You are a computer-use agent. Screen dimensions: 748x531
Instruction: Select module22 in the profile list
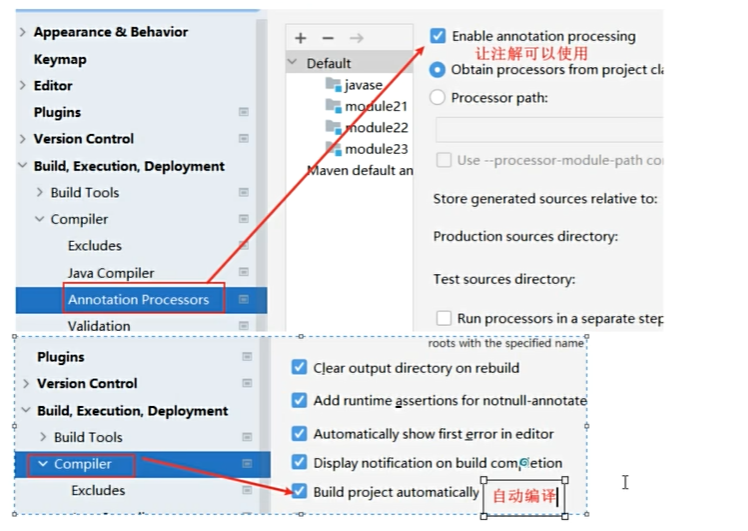click(376, 128)
